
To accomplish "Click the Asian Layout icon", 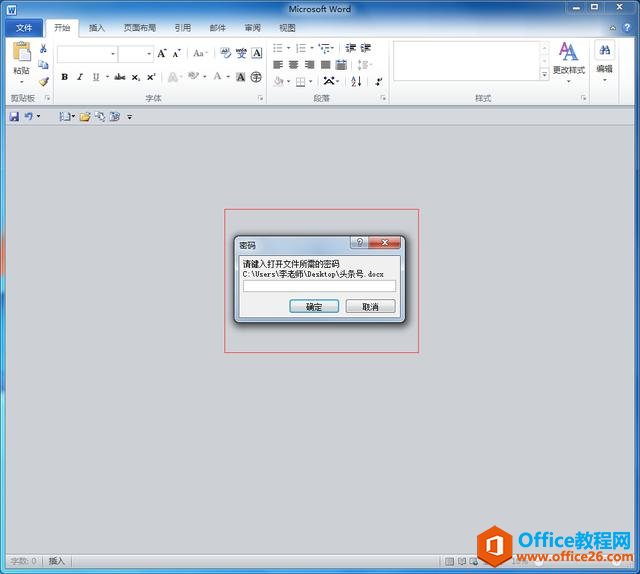I will (329, 81).
